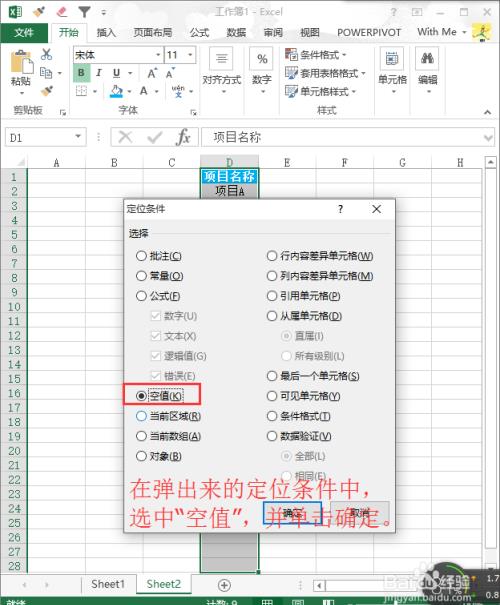Select the 空值(K) radio option
The height and width of the screenshot is (605, 500).
pos(159,395)
